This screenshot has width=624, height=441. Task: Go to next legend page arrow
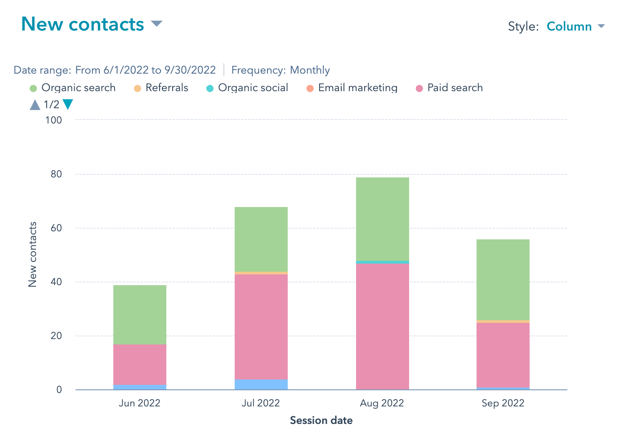(x=68, y=104)
